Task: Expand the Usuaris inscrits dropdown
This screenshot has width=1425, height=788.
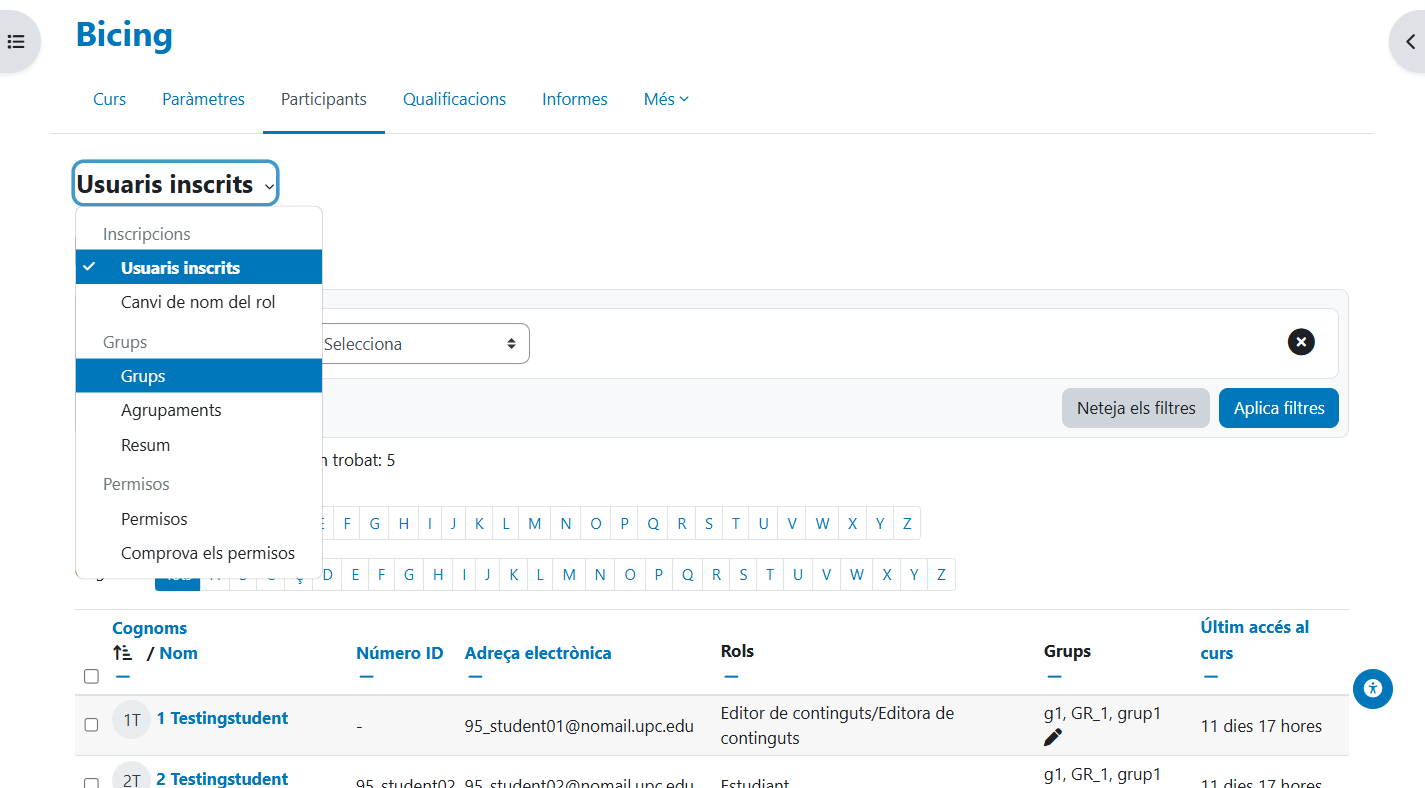Action: point(176,185)
